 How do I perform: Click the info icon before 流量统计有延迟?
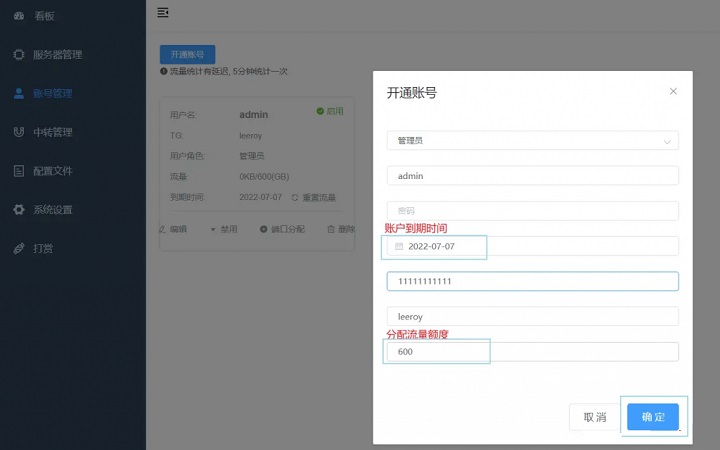click(x=163, y=71)
